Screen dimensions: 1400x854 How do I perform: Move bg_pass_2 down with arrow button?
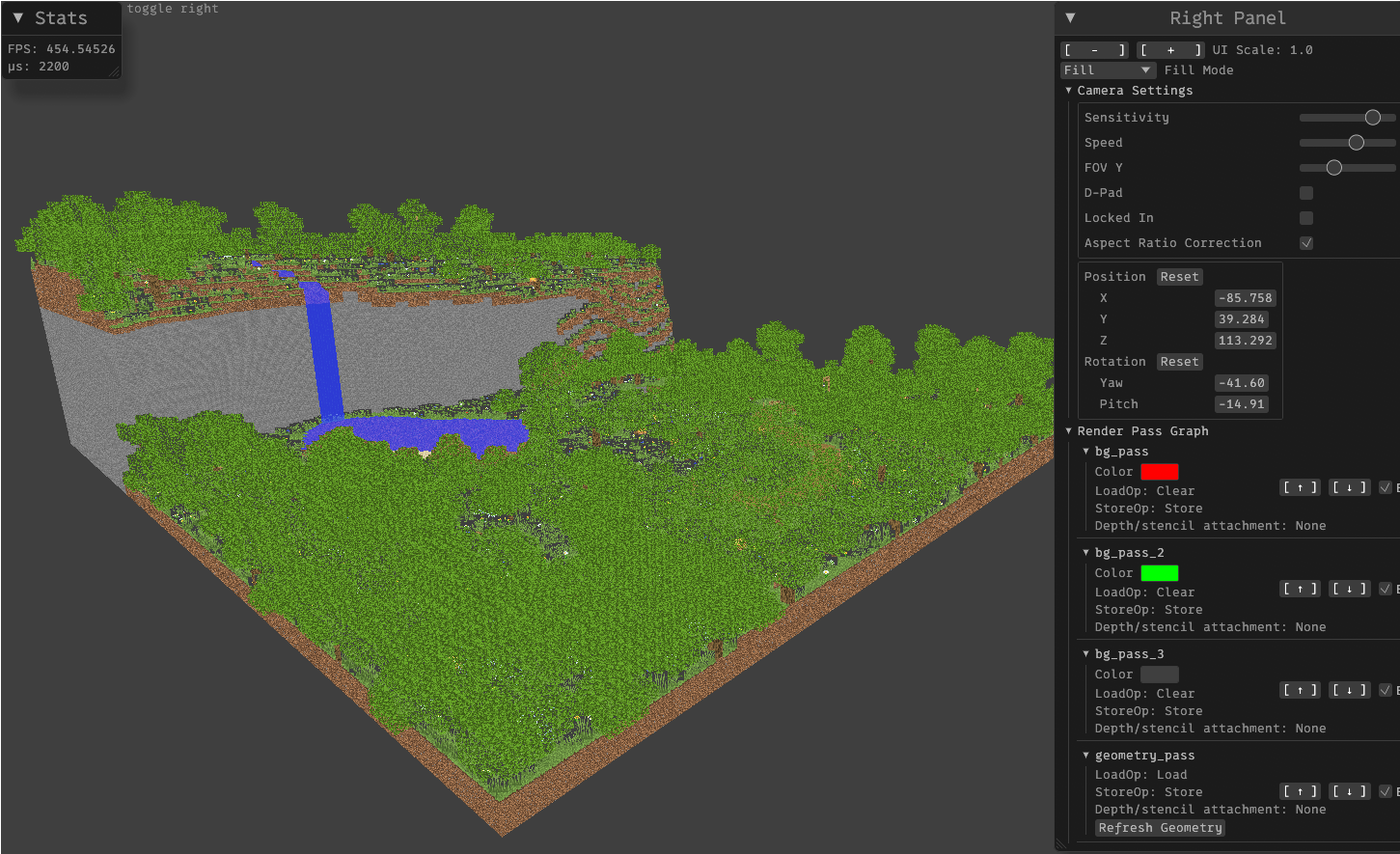(1349, 589)
